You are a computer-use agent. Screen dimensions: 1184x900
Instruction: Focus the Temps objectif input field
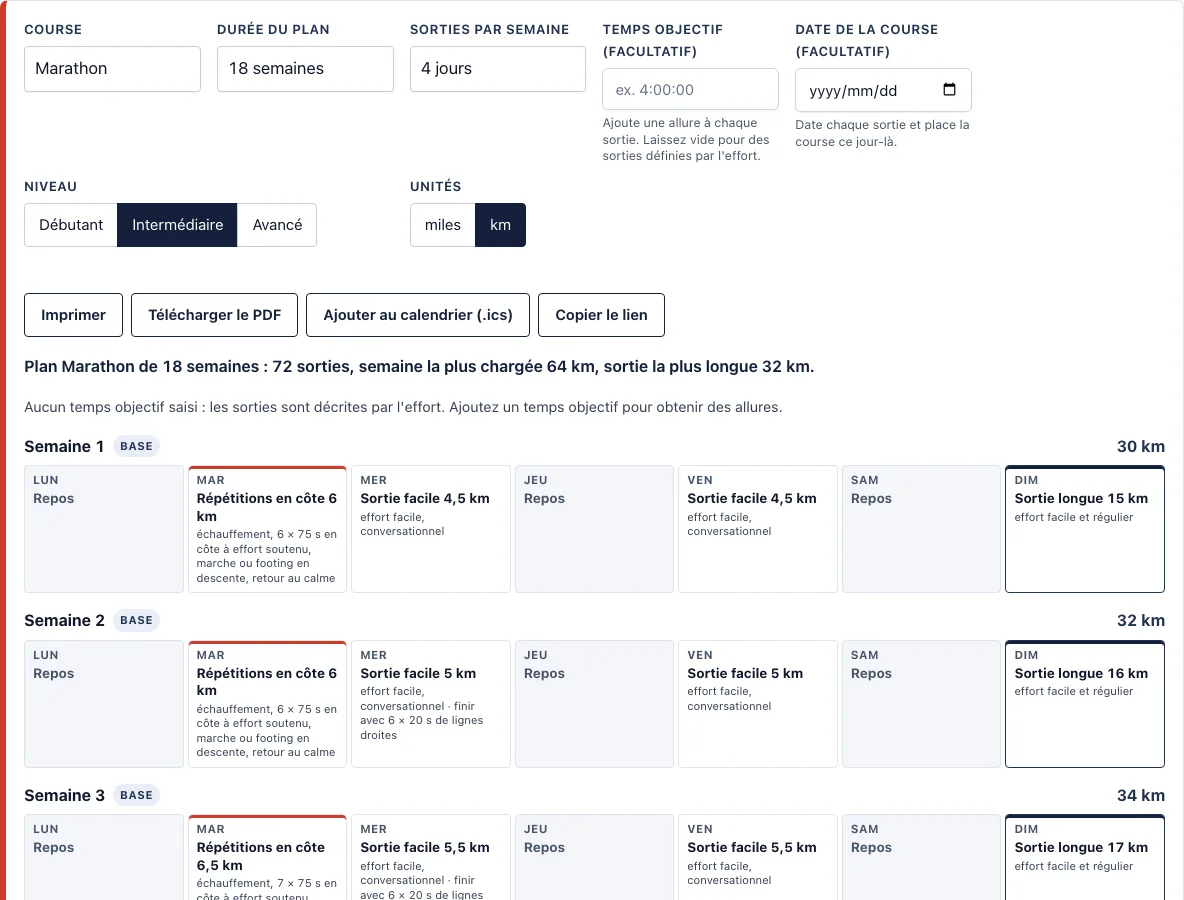690,90
